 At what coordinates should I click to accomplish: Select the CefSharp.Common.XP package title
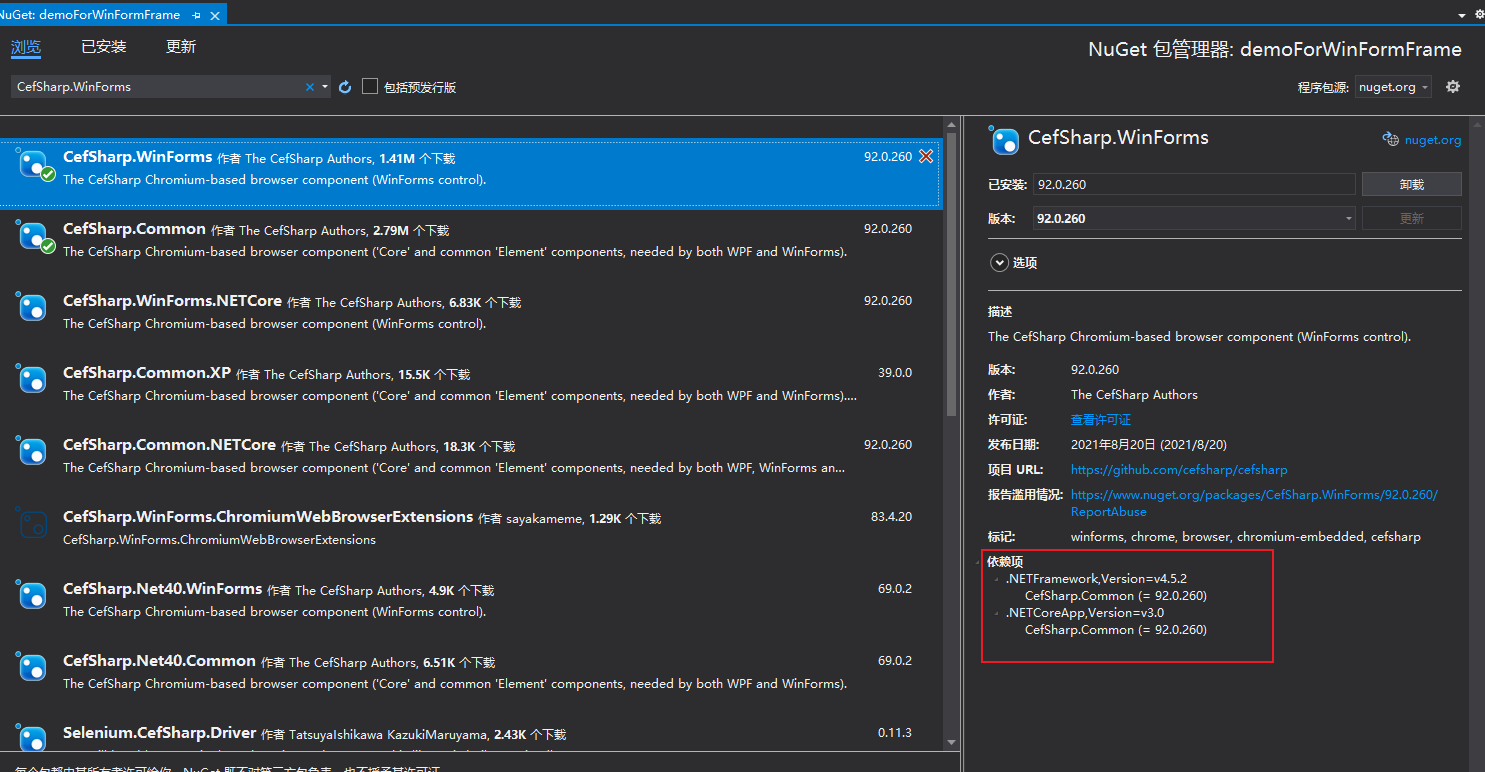click(x=147, y=373)
